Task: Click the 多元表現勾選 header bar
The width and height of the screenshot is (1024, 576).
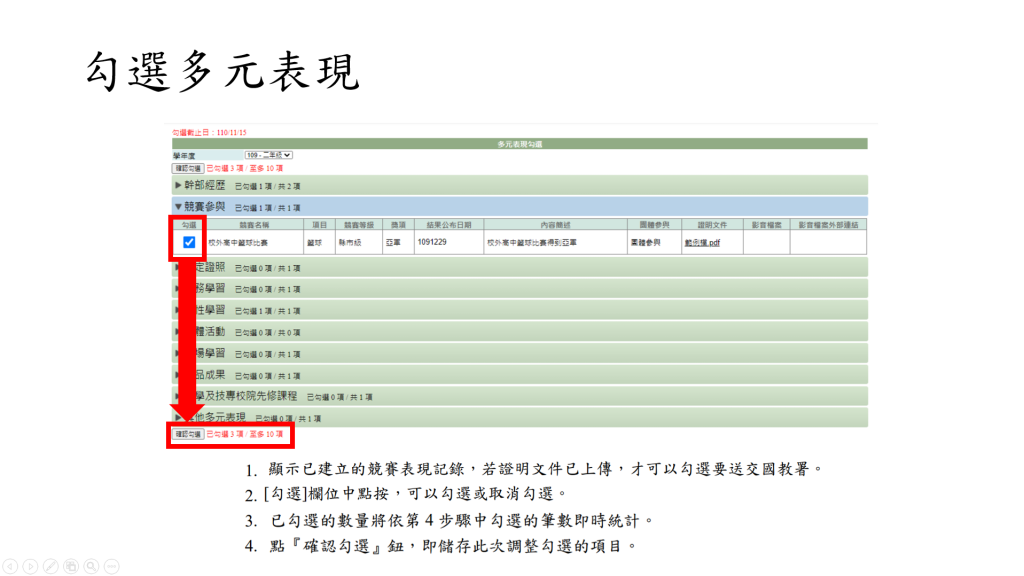Action: pyautogui.click(x=519, y=144)
